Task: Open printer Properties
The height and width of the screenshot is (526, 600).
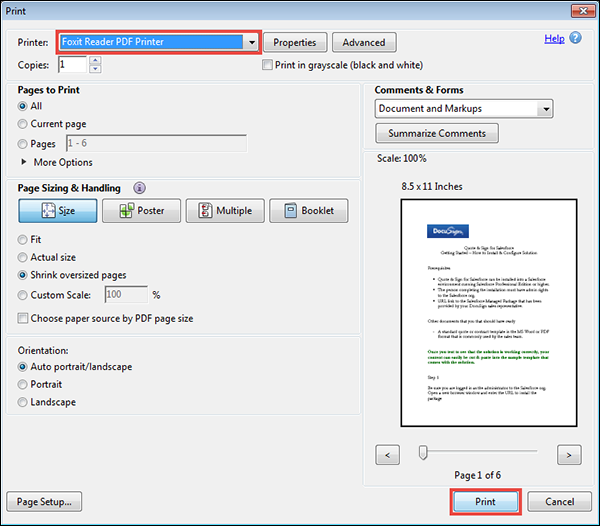Action: [295, 42]
